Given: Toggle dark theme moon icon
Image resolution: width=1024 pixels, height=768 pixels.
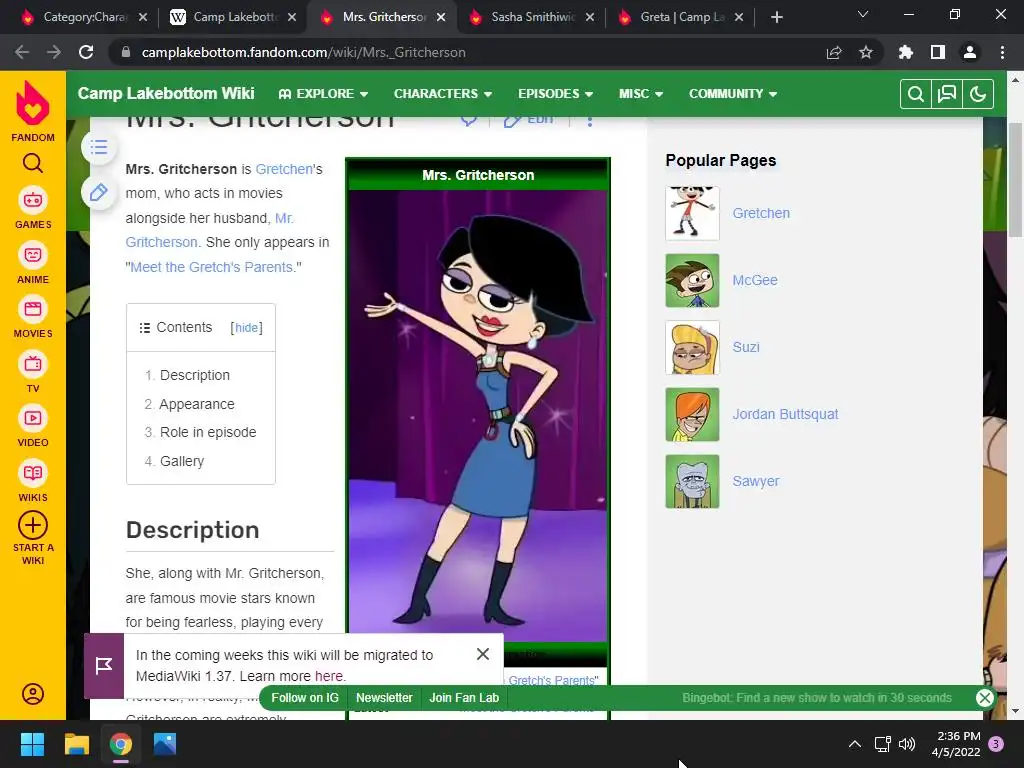Looking at the screenshot, I should pos(978,94).
